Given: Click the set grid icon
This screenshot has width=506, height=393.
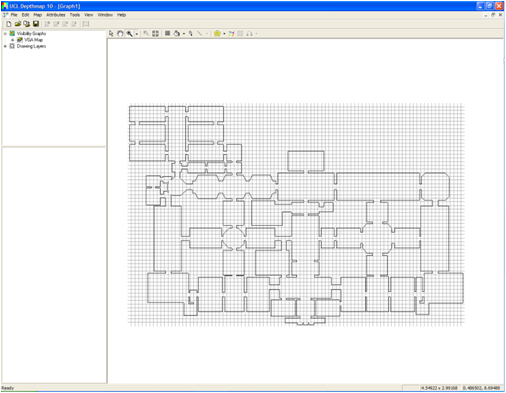Looking at the screenshot, I should pos(155,33).
